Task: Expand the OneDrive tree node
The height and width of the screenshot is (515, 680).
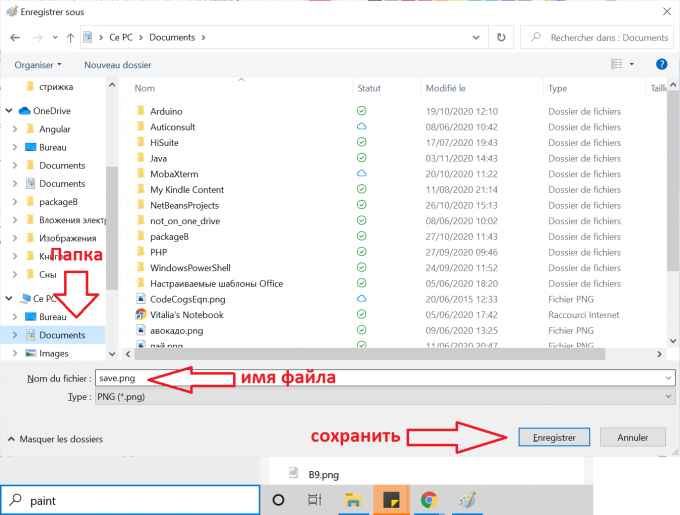Action: click(x=9, y=111)
